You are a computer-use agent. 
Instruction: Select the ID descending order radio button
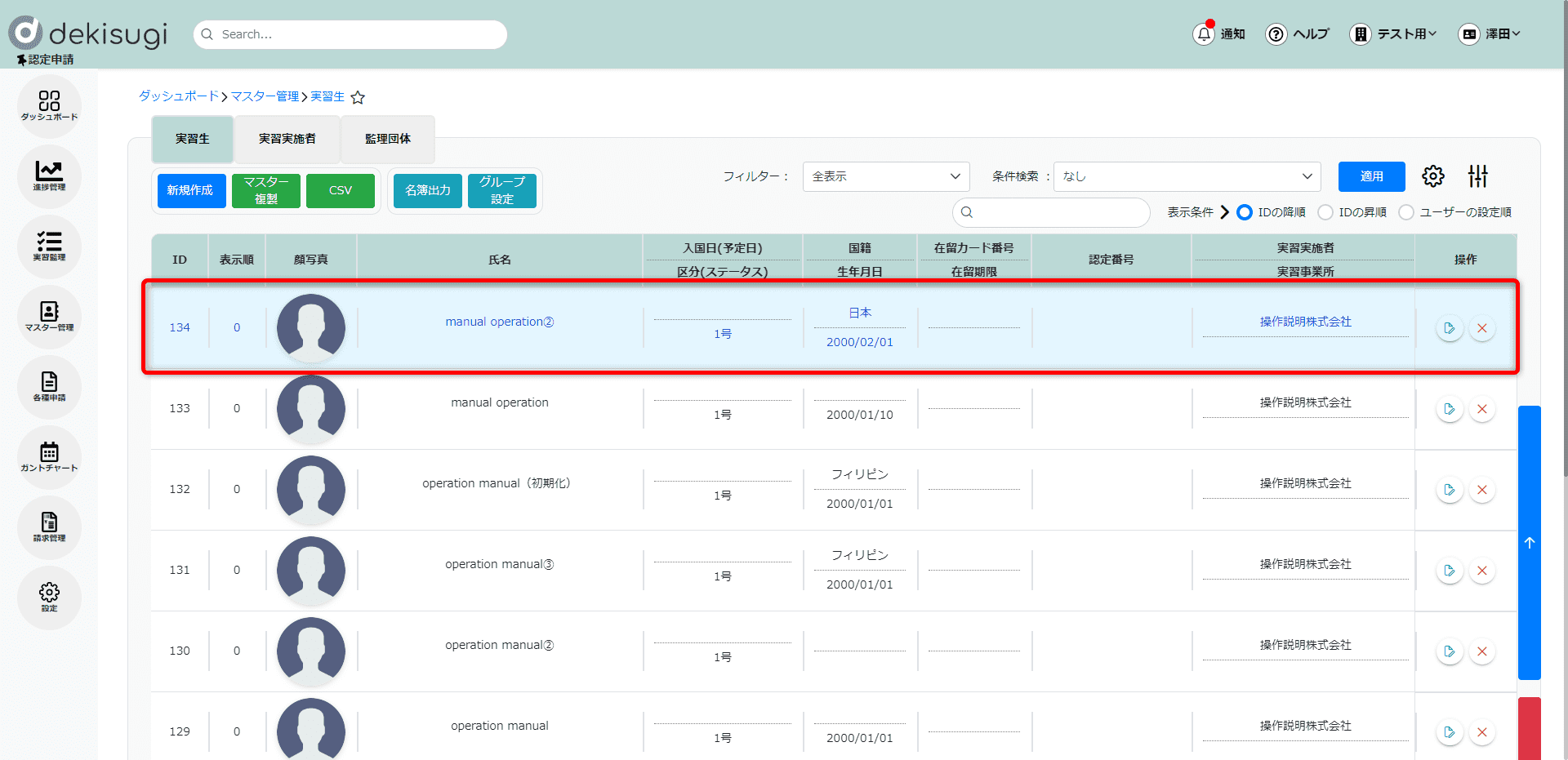point(1245,212)
